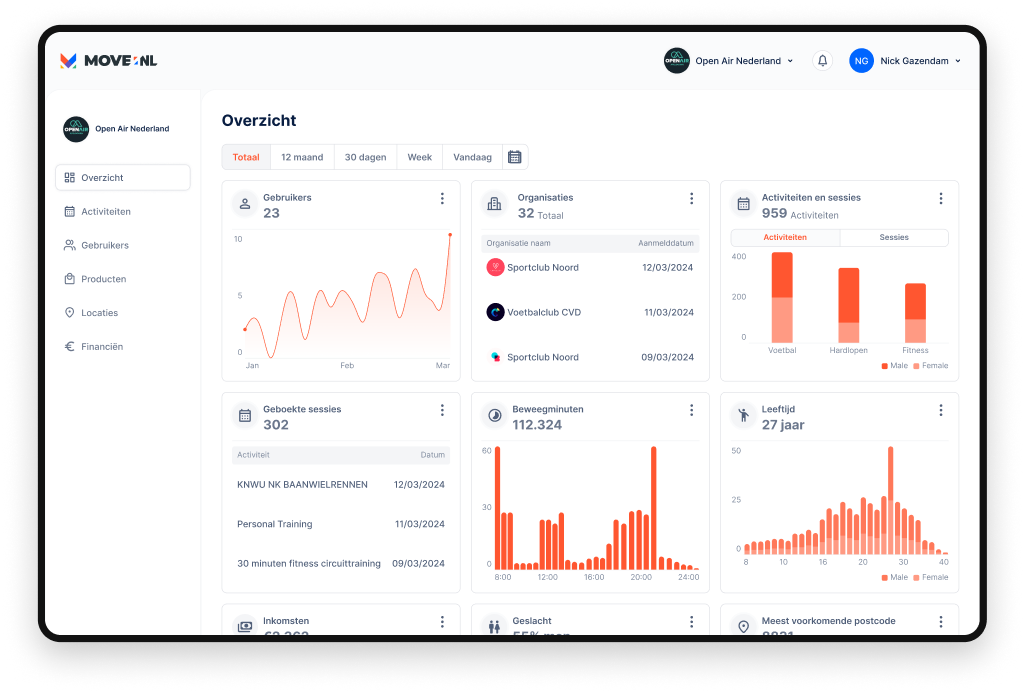
Task: Open Beweegminuten card options menu
Action: tap(691, 410)
